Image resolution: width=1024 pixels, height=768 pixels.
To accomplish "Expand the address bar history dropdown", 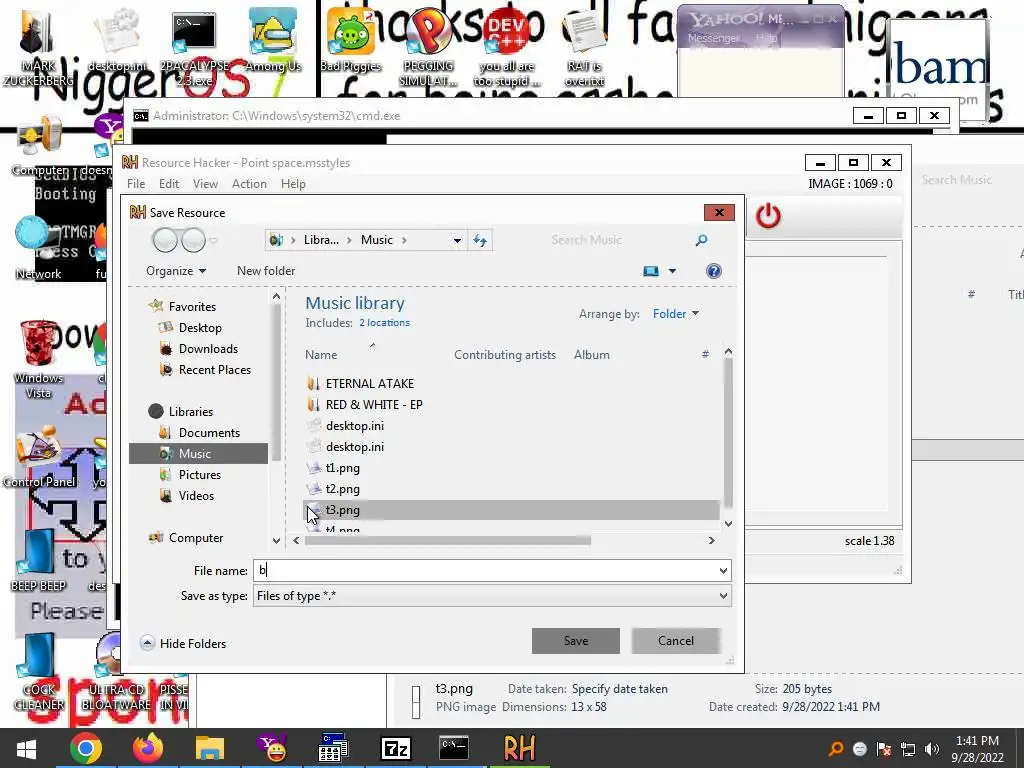I will tap(457, 240).
